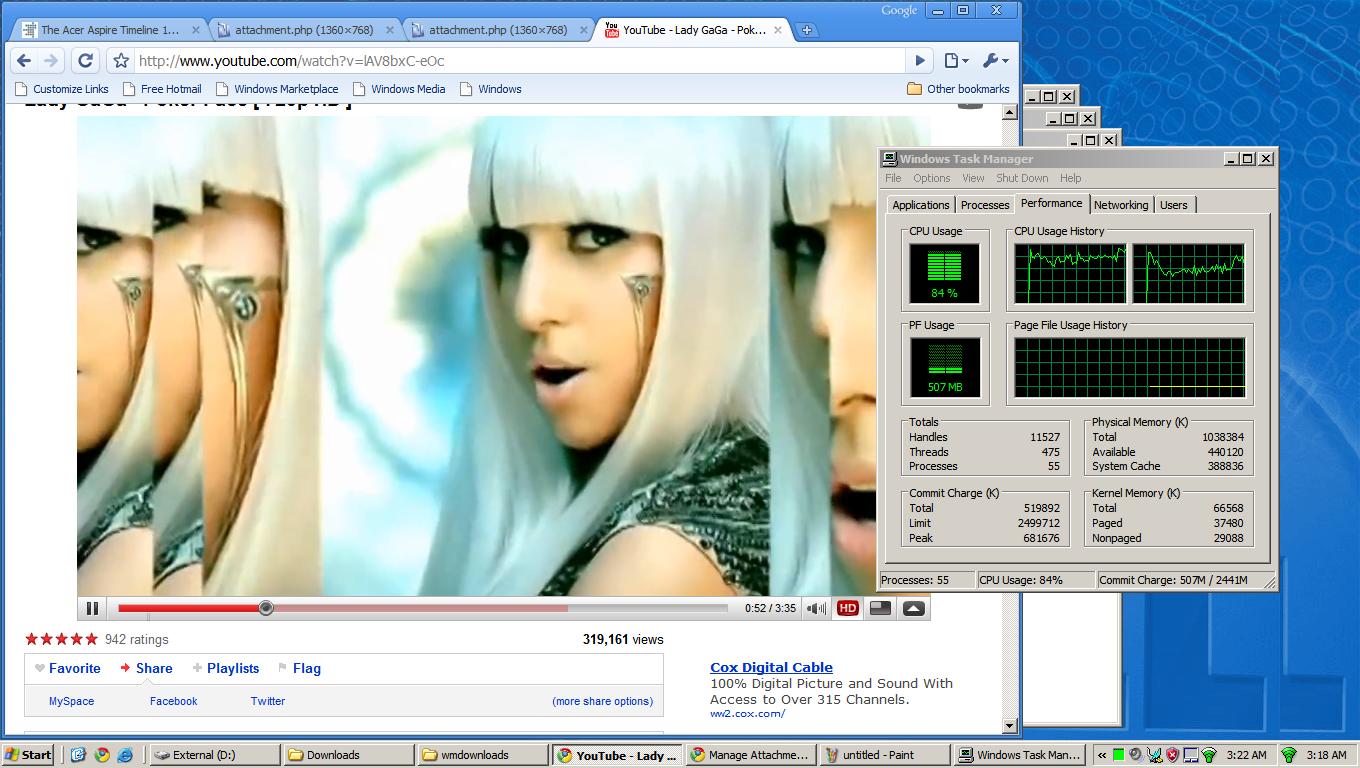Open the wmdownloads taskbar button
Viewport: 1360px width, 768px height.
[x=483, y=755]
